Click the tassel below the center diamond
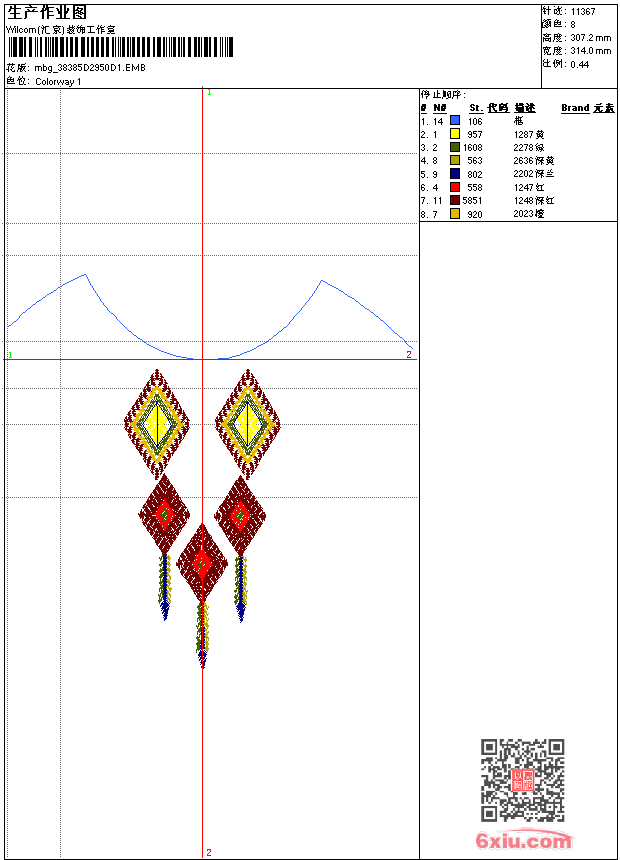 point(202,635)
